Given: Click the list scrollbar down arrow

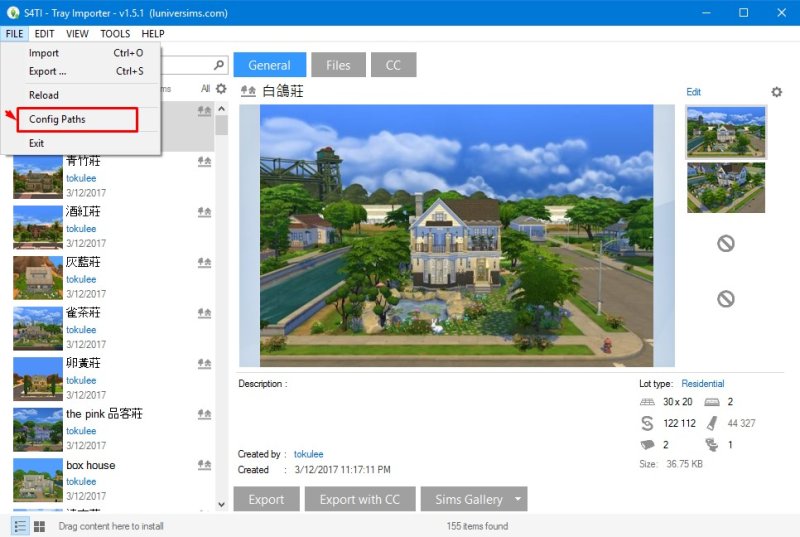Looking at the screenshot, I should pyautogui.click(x=221, y=504).
